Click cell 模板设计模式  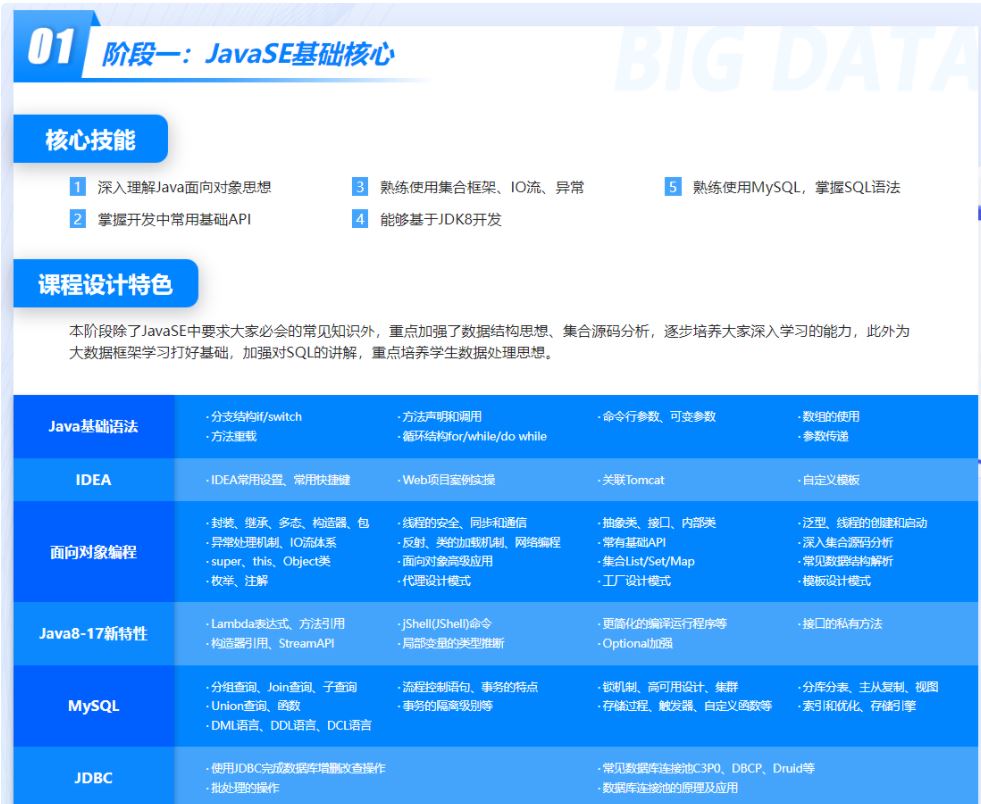[835, 581]
